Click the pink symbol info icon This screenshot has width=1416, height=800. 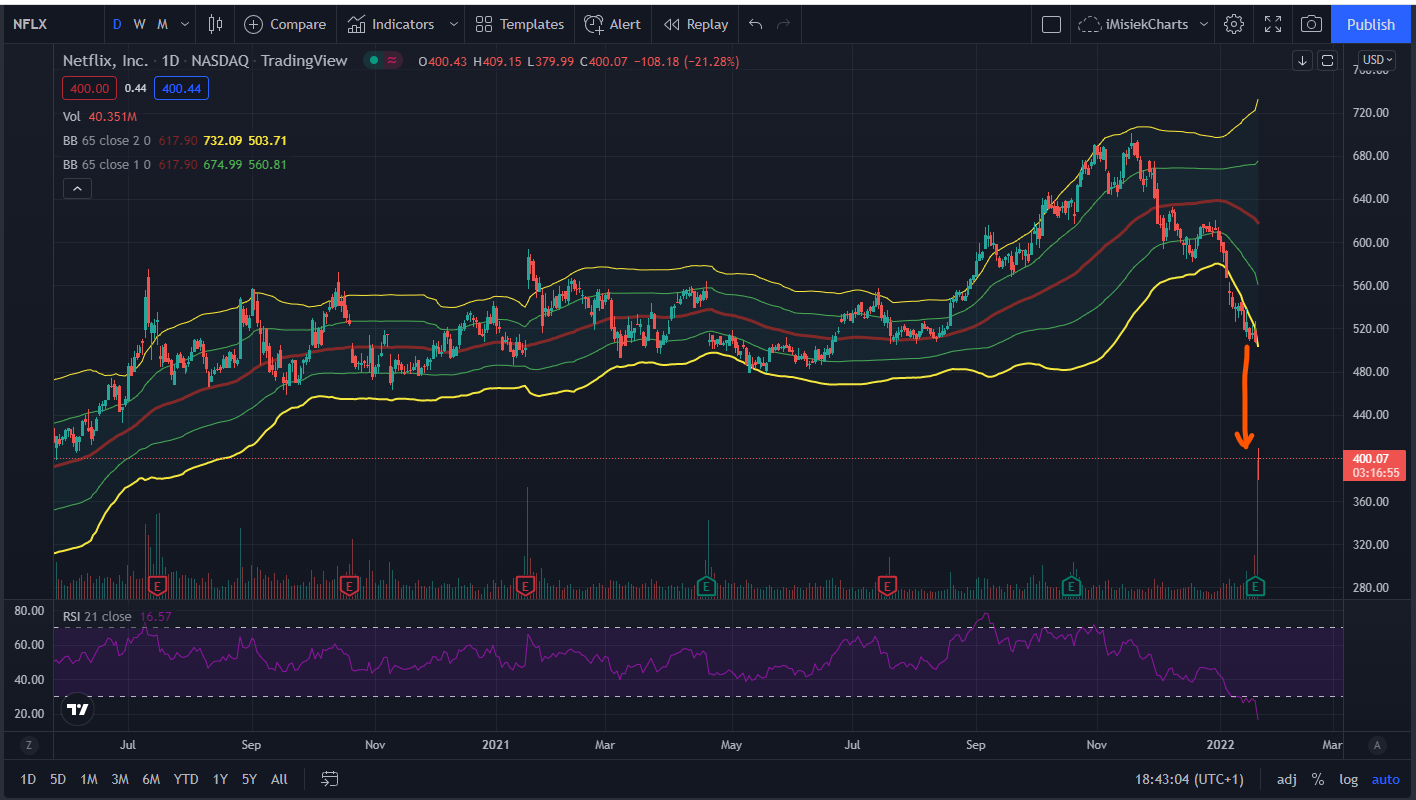click(x=392, y=61)
